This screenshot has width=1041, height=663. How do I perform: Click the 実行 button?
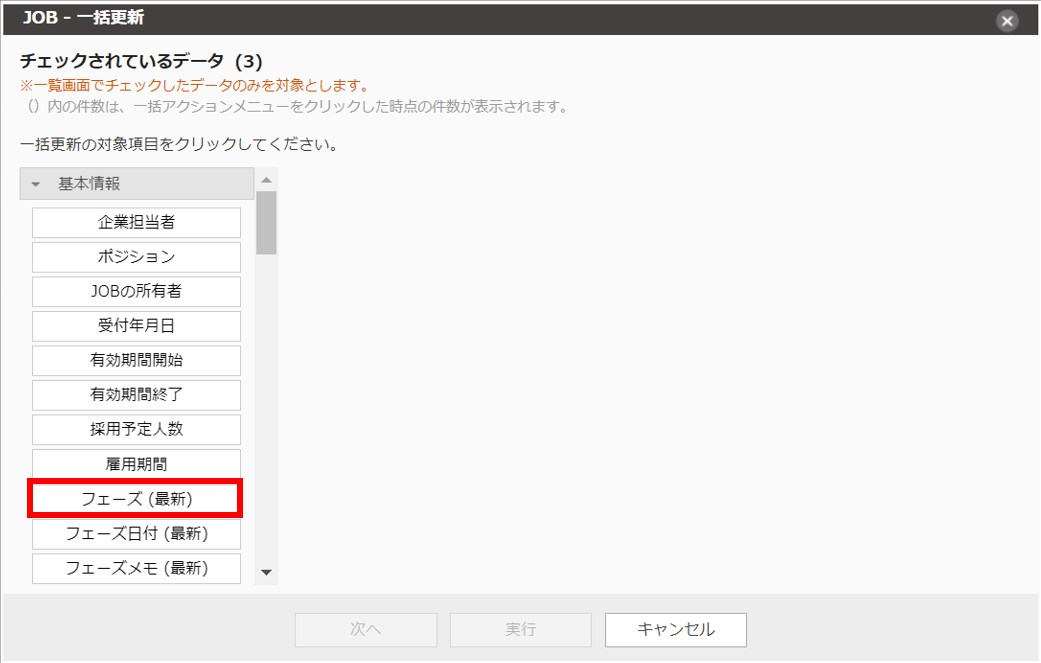pos(520,629)
